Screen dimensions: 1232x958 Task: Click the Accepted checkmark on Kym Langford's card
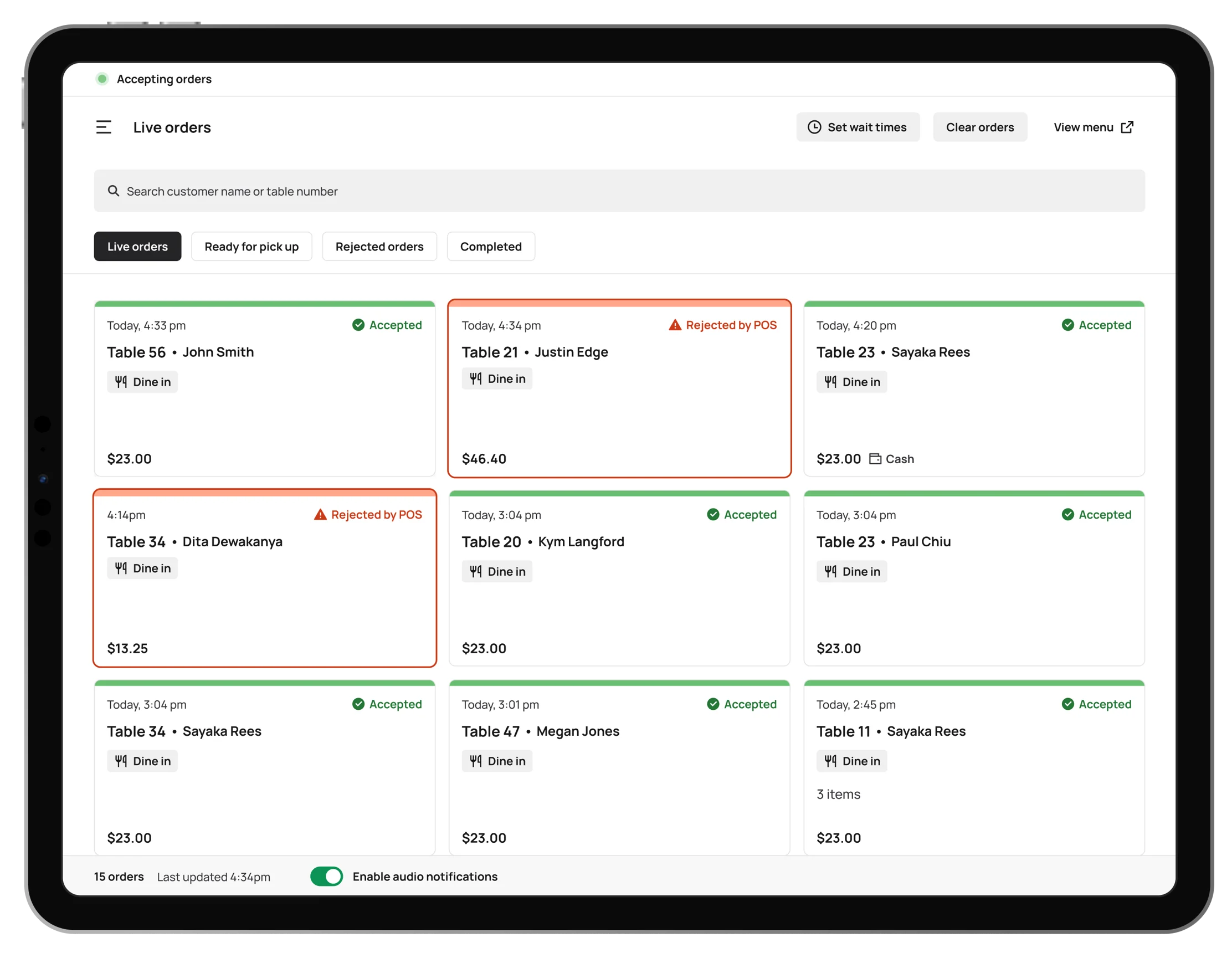(713, 514)
